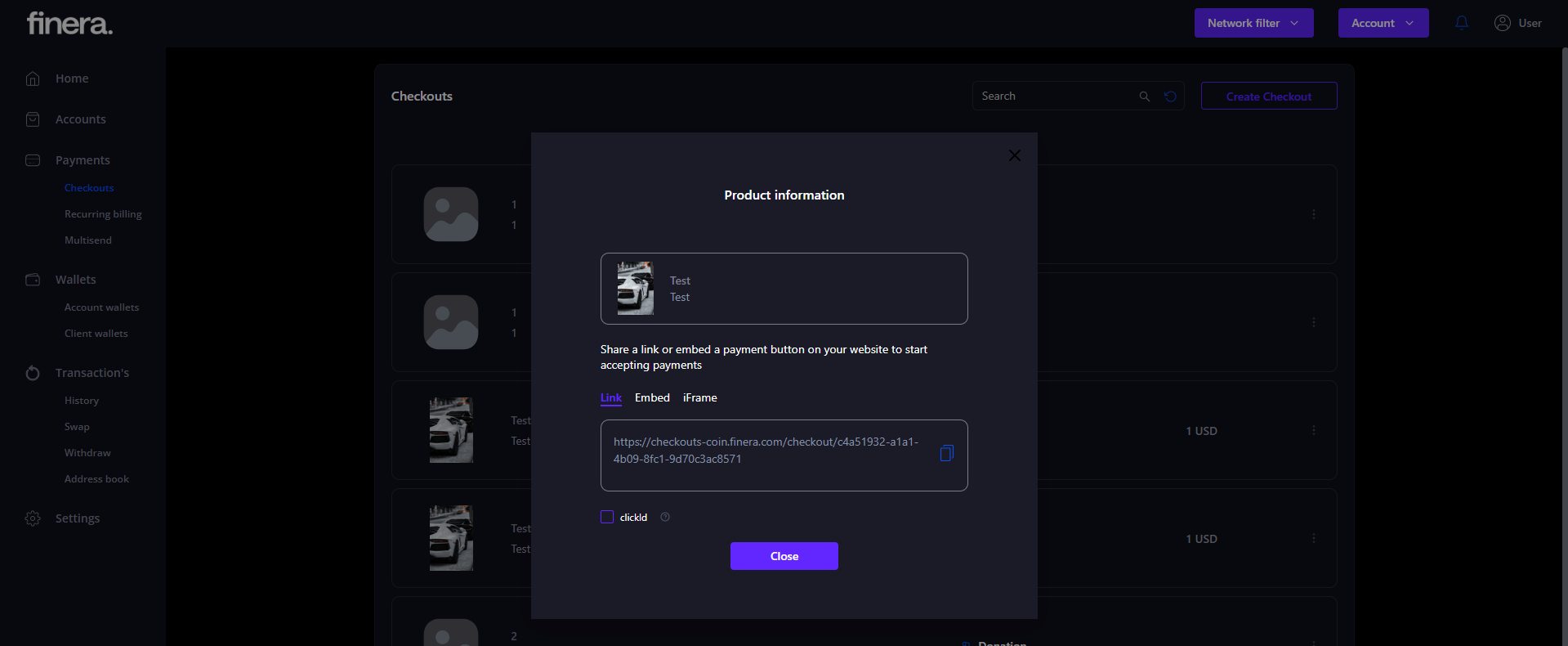Switch to the iFrame tab
This screenshot has width=1568, height=646.
pyautogui.click(x=699, y=397)
